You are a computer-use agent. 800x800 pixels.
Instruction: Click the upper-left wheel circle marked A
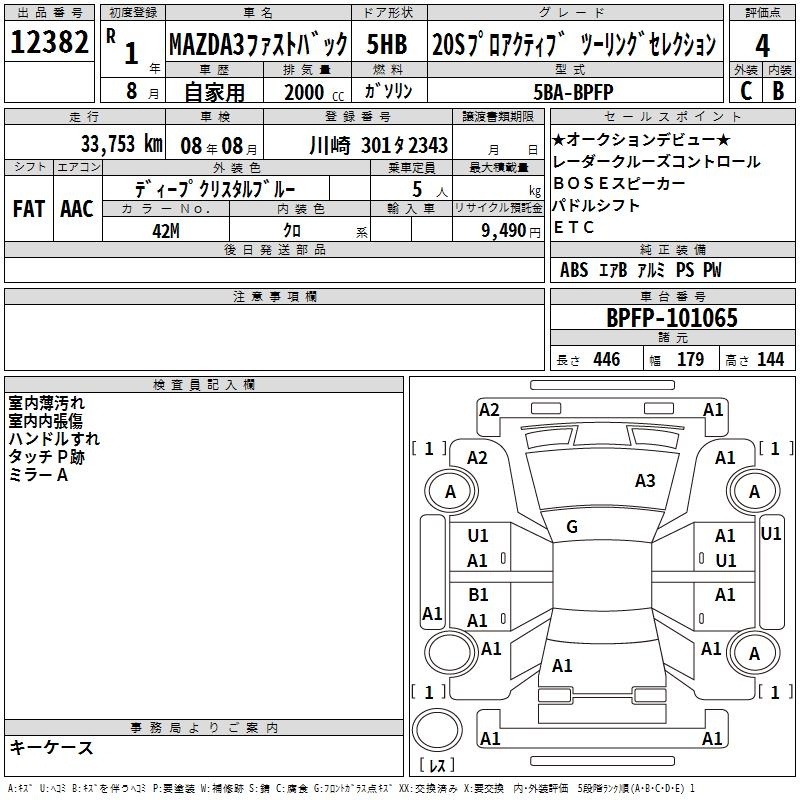[x=450, y=491]
